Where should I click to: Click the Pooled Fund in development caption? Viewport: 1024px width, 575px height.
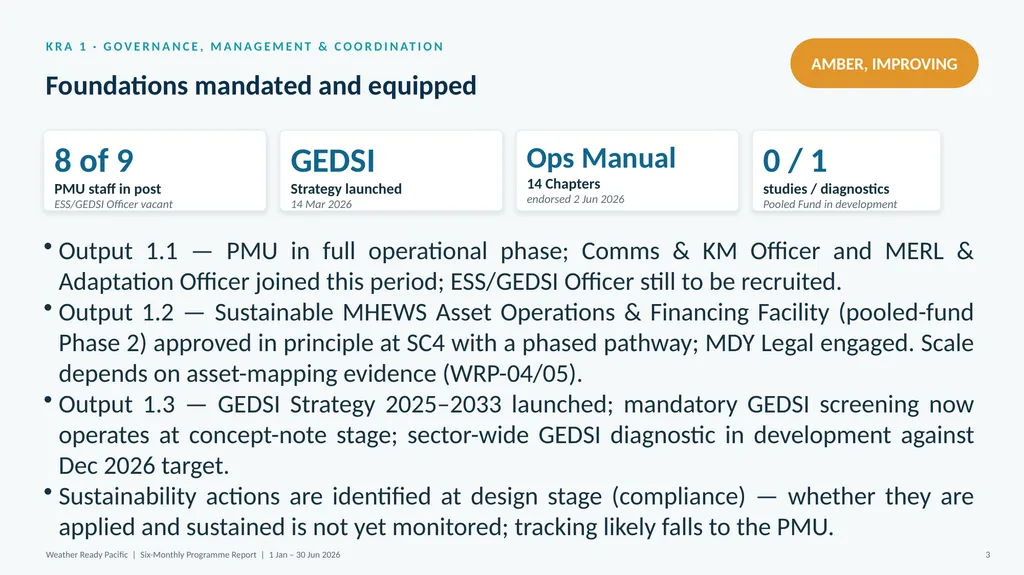(829, 204)
